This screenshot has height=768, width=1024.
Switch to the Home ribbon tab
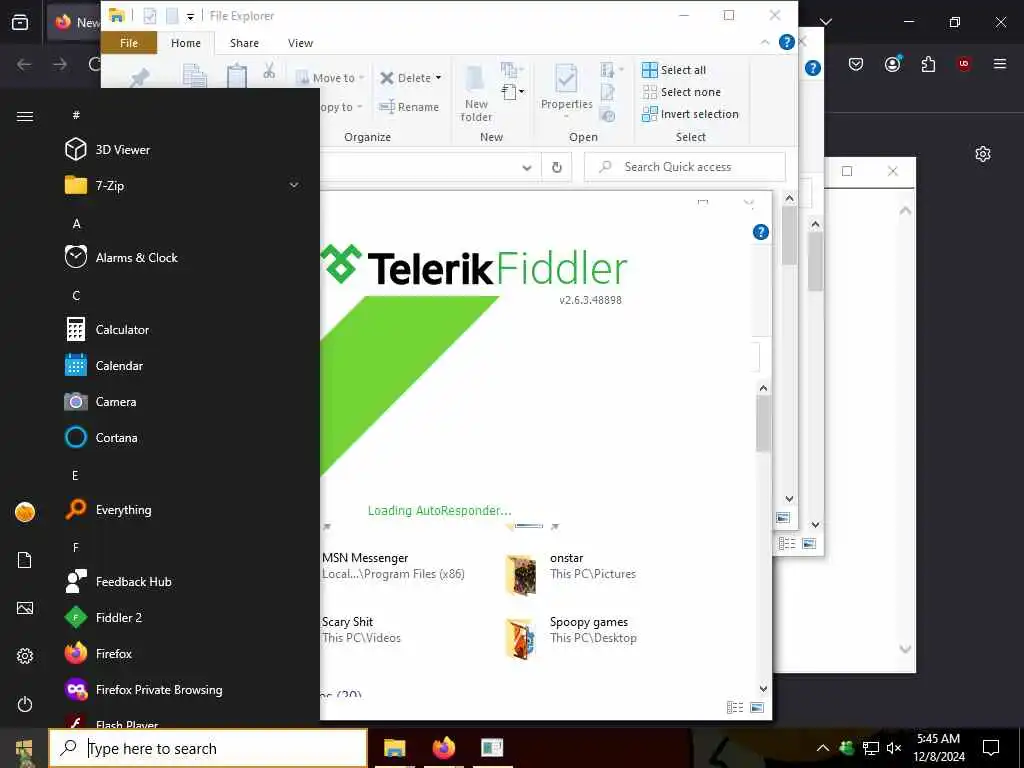click(x=185, y=42)
